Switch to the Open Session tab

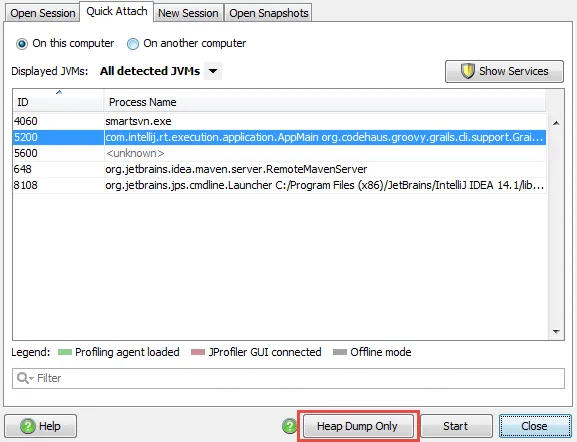coord(43,13)
